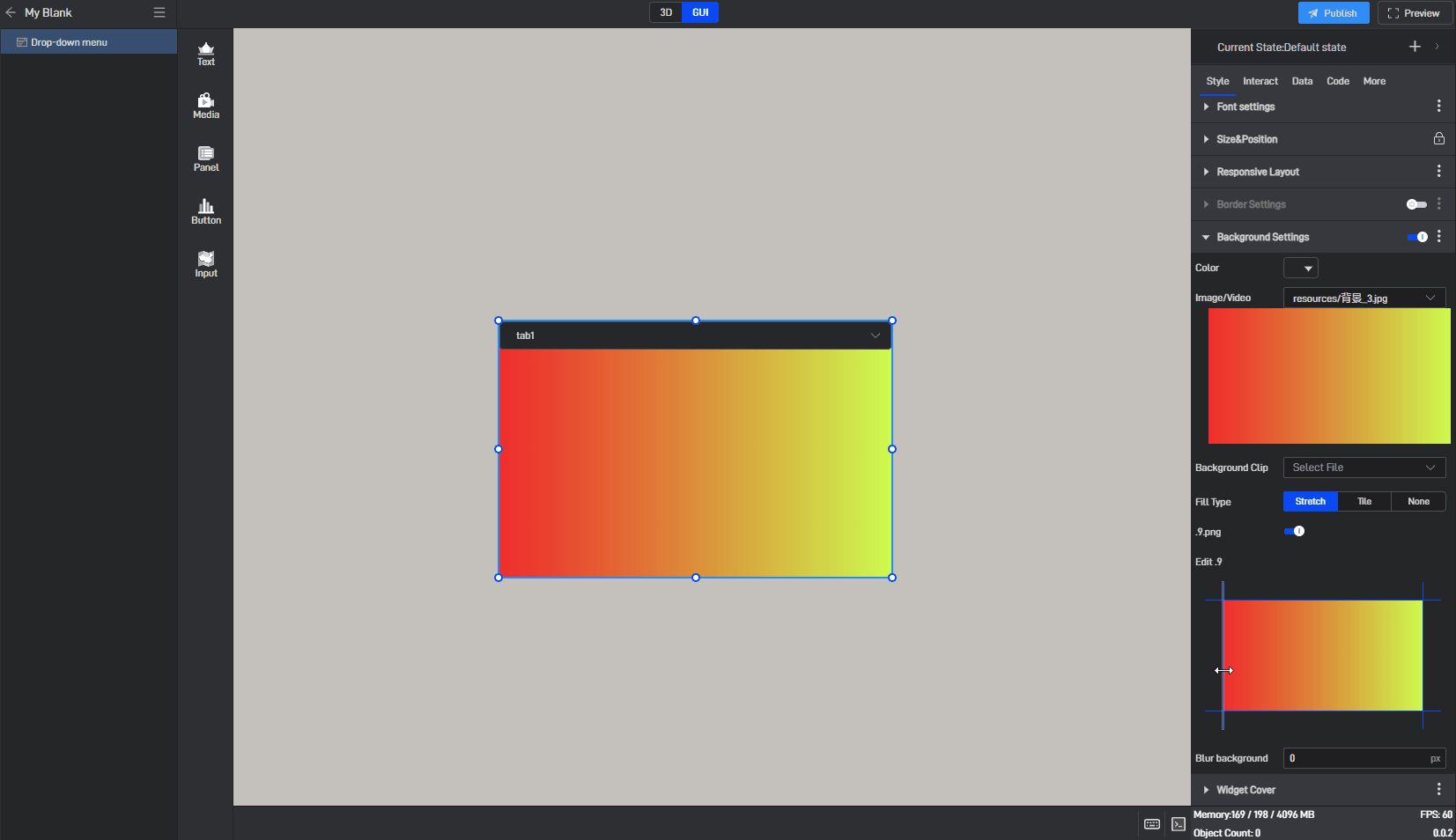The image size is (1456, 840).
Task: Open the Media widget category
Action: pos(206,107)
